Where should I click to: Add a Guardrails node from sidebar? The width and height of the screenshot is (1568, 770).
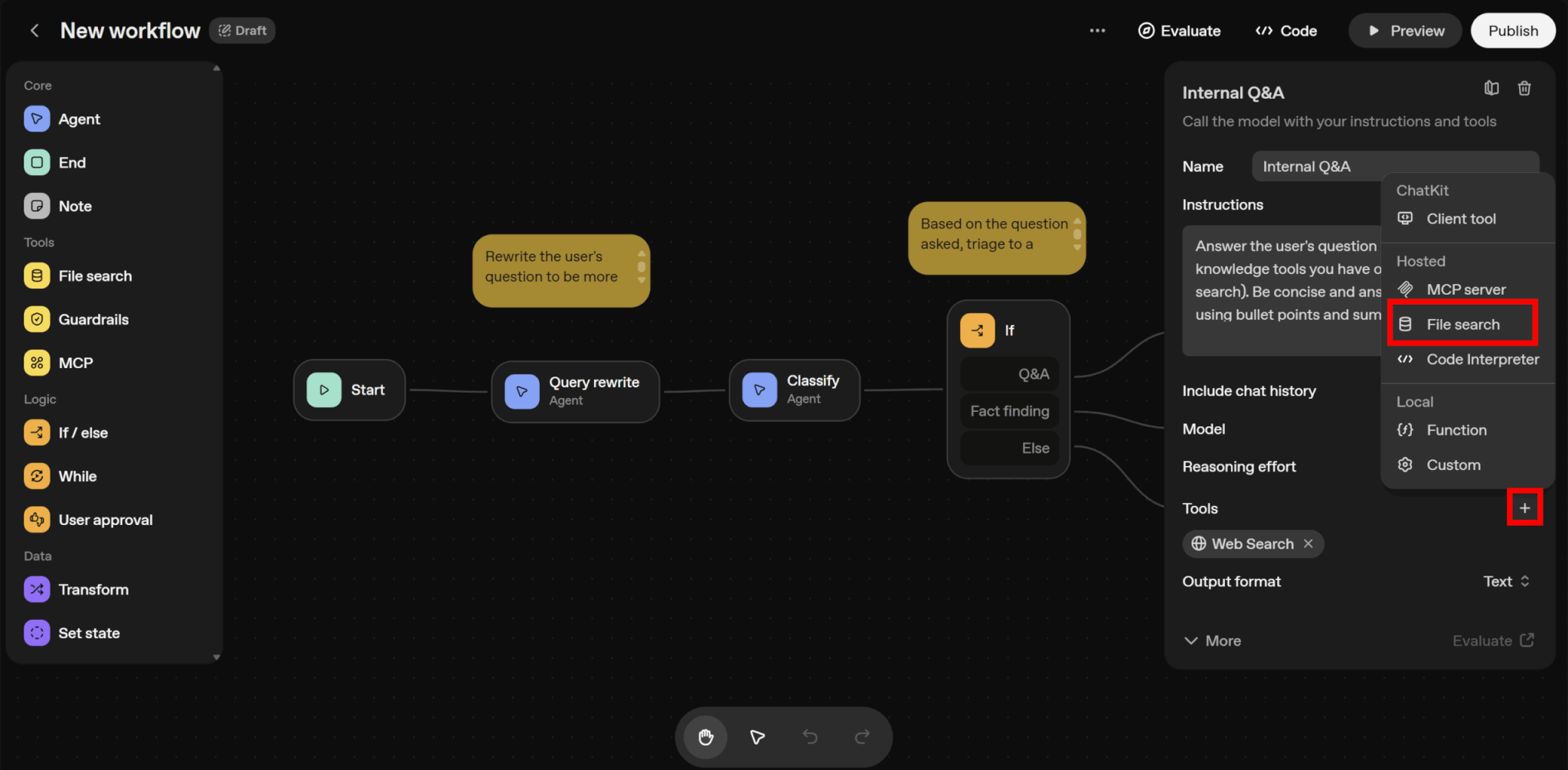coord(93,320)
